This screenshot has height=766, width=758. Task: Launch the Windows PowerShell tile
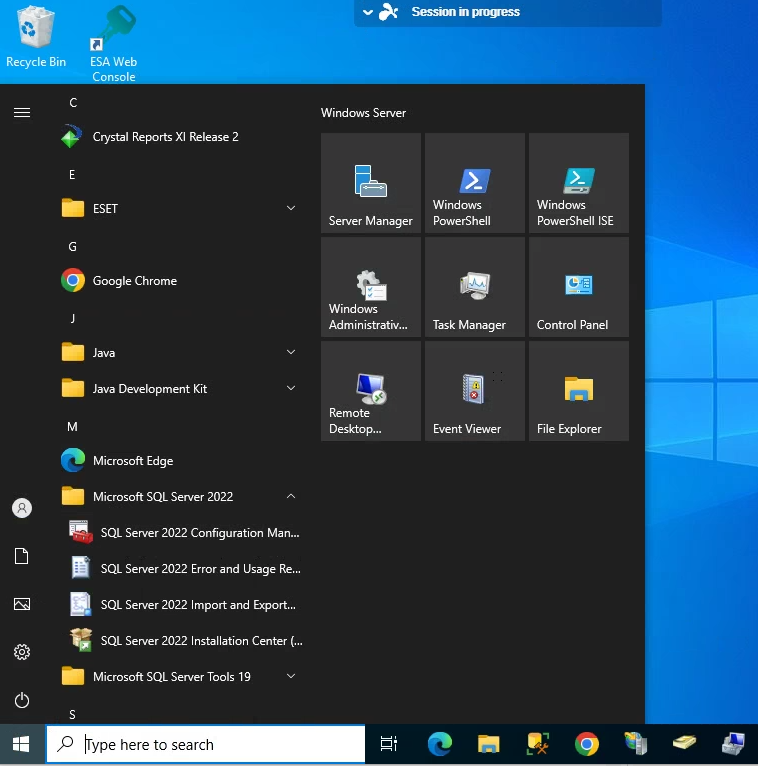click(475, 183)
